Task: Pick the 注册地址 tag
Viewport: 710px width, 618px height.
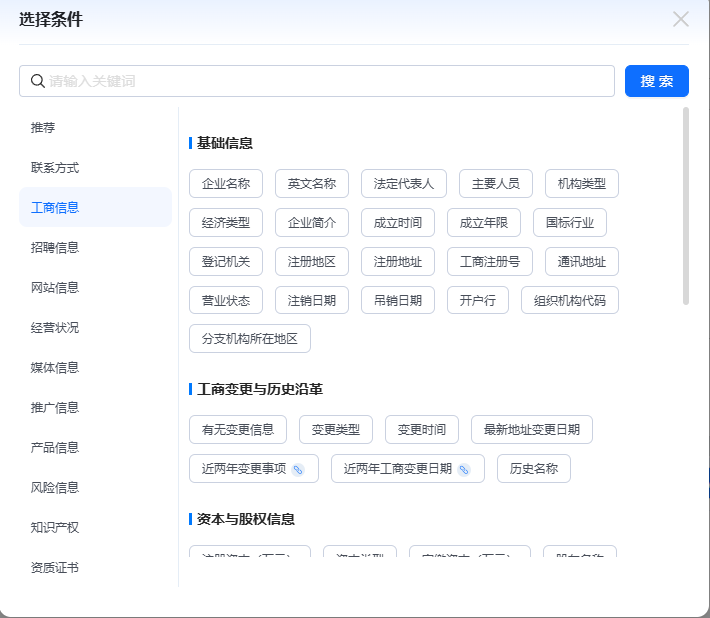Action: pos(398,261)
